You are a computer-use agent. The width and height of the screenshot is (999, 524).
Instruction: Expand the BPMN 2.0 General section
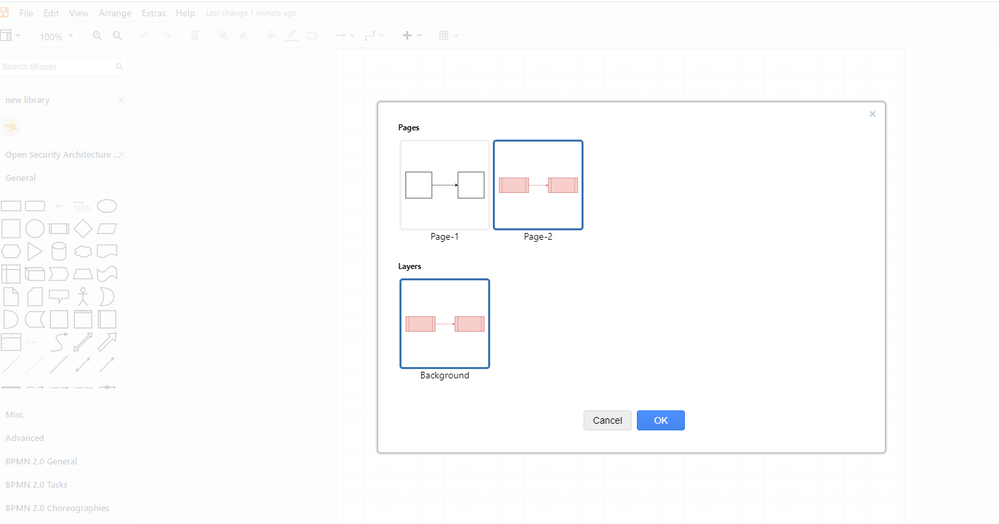pos(41,462)
